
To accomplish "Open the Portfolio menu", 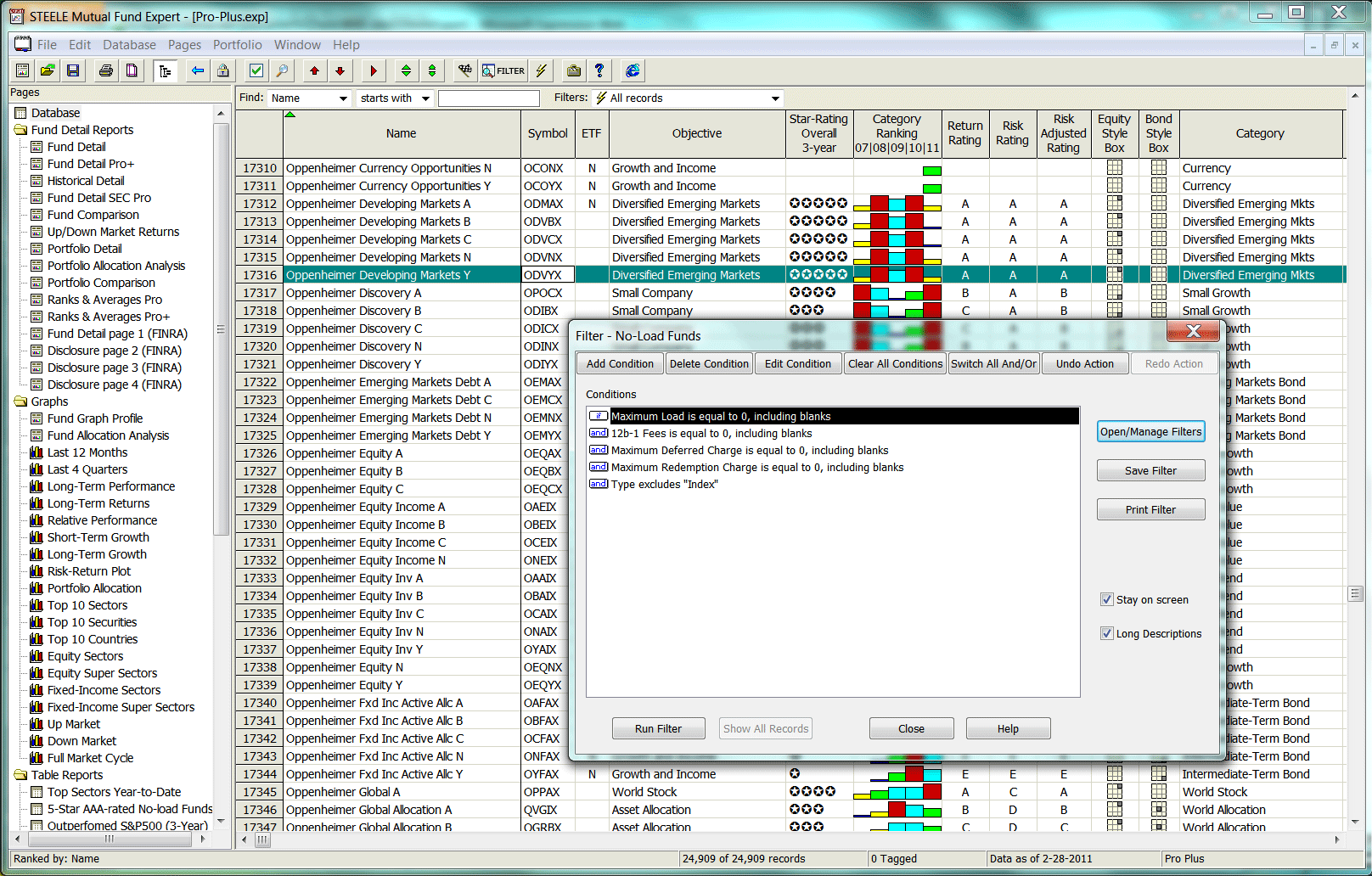I will [237, 45].
